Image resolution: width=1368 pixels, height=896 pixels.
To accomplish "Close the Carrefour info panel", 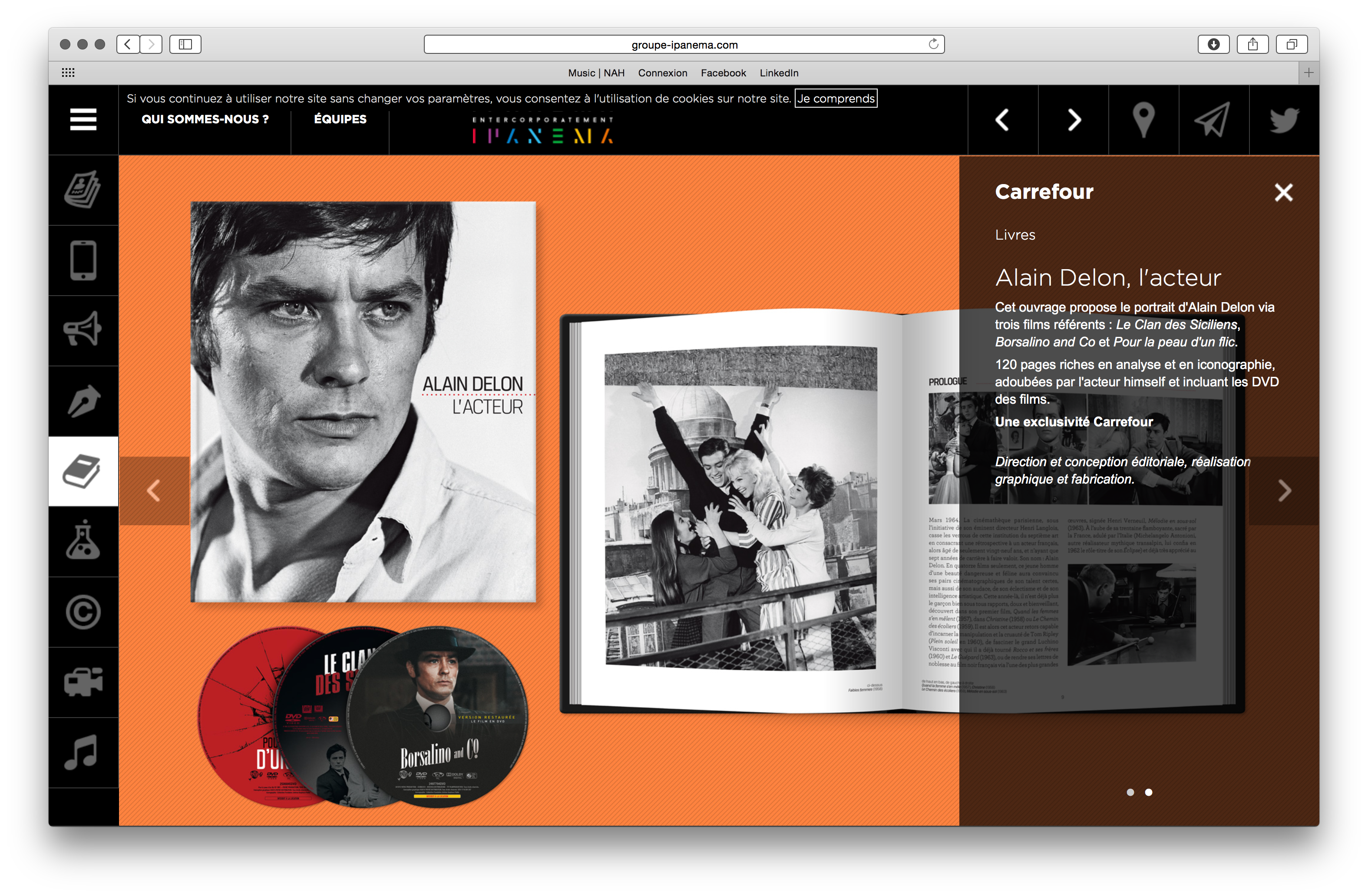I will click(1283, 193).
